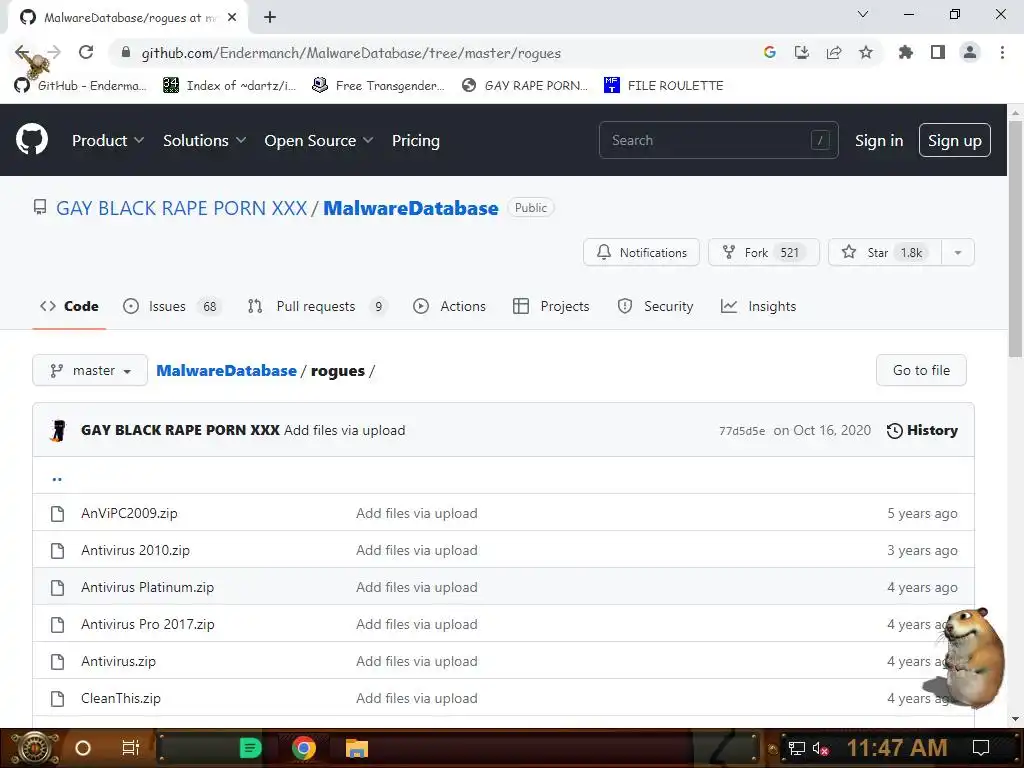View site info via the padlock icon
1024x768 pixels.
(x=126, y=52)
